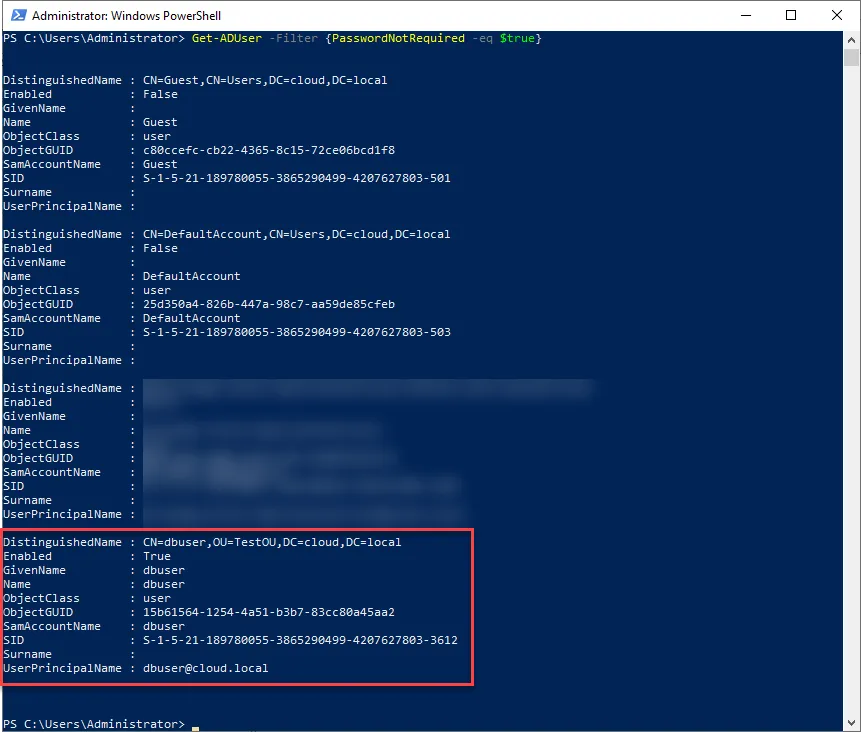
Task: Click the CN=dbuser,OU=TestOU distinguished name
Action: [272, 543]
